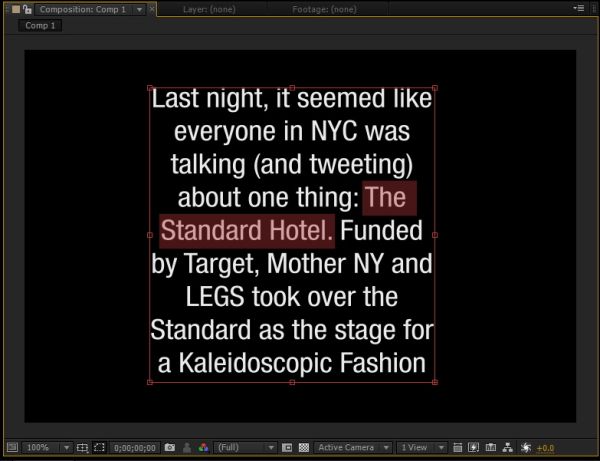This screenshot has width=600, height=461.
Task: Open the (Full) resolution dropdown
Action: click(x=245, y=447)
